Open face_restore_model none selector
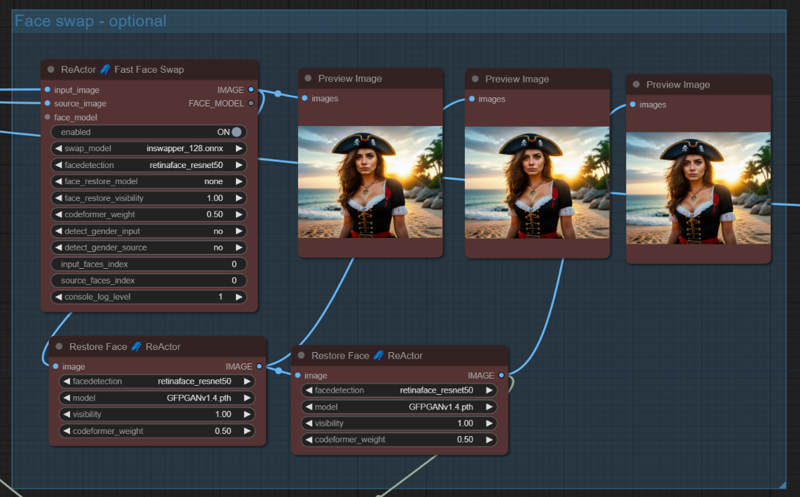 (x=149, y=181)
